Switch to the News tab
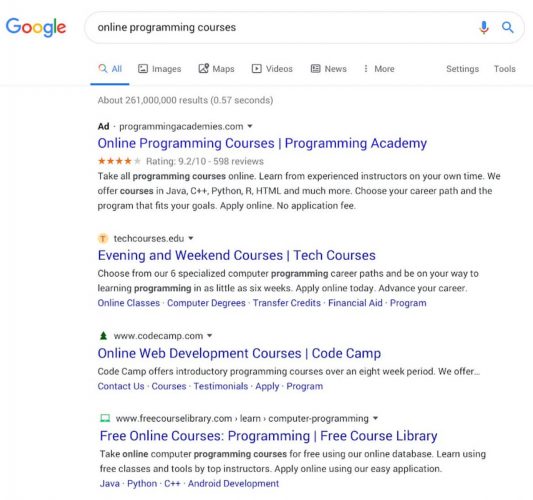 [x=328, y=69]
